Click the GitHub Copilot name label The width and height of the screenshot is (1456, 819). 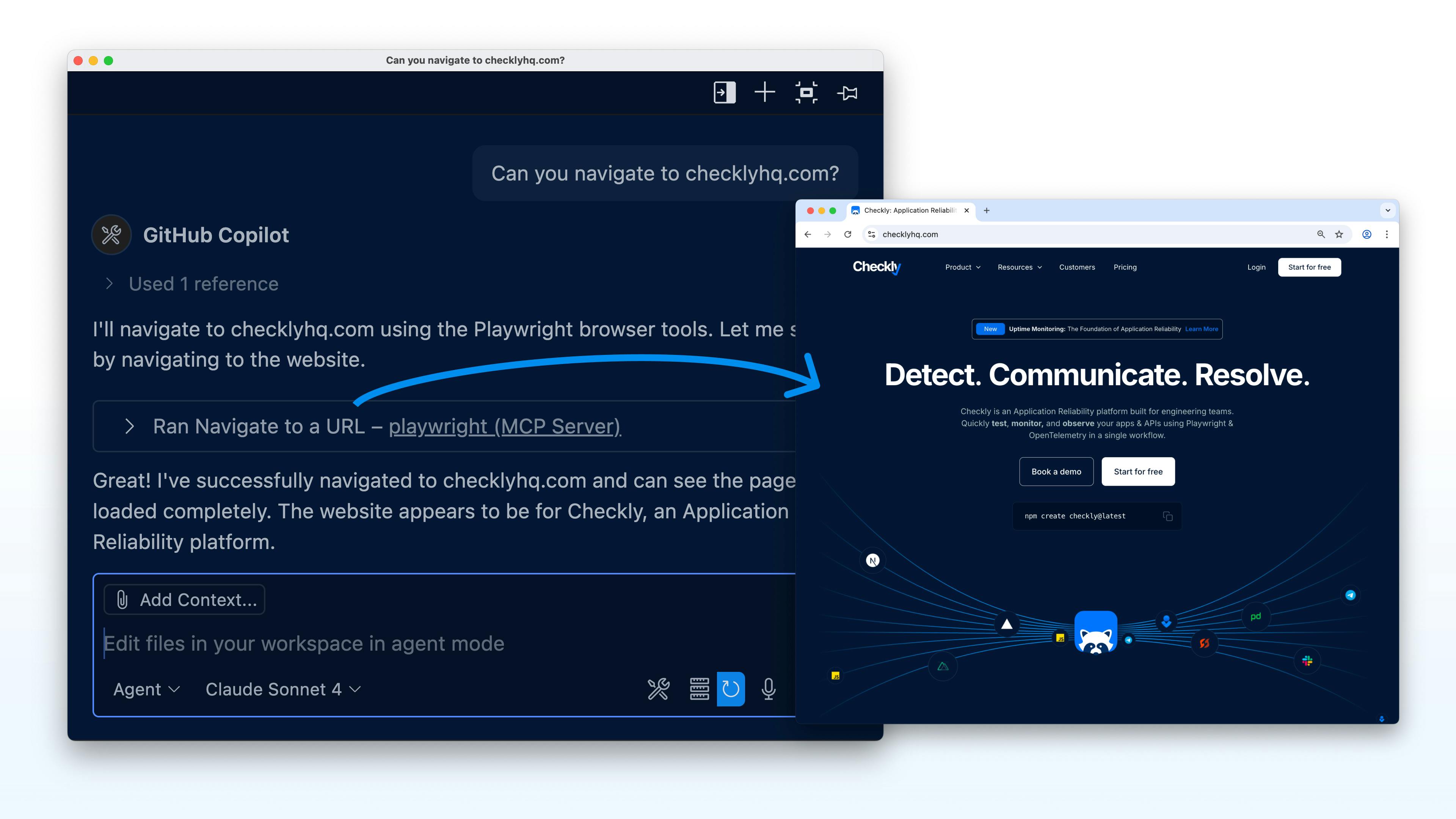tap(216, 235)
